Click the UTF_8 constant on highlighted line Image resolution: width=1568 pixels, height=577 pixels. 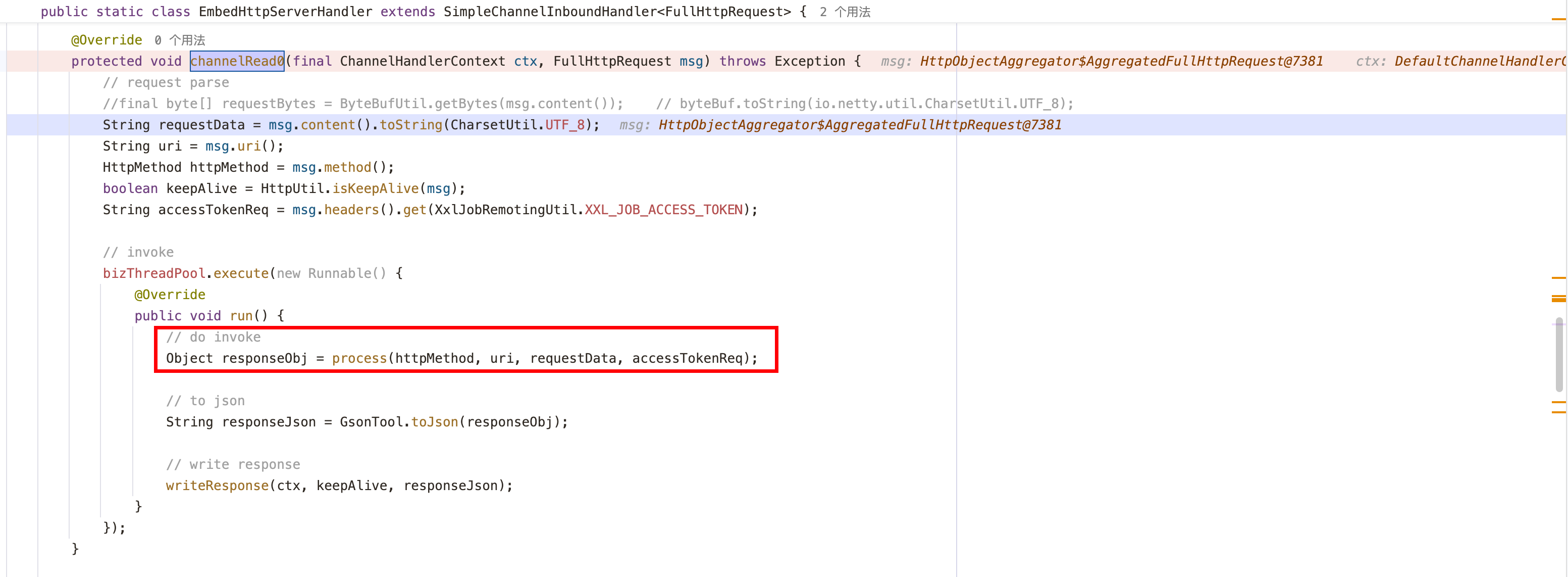click(x=564, y=125)
